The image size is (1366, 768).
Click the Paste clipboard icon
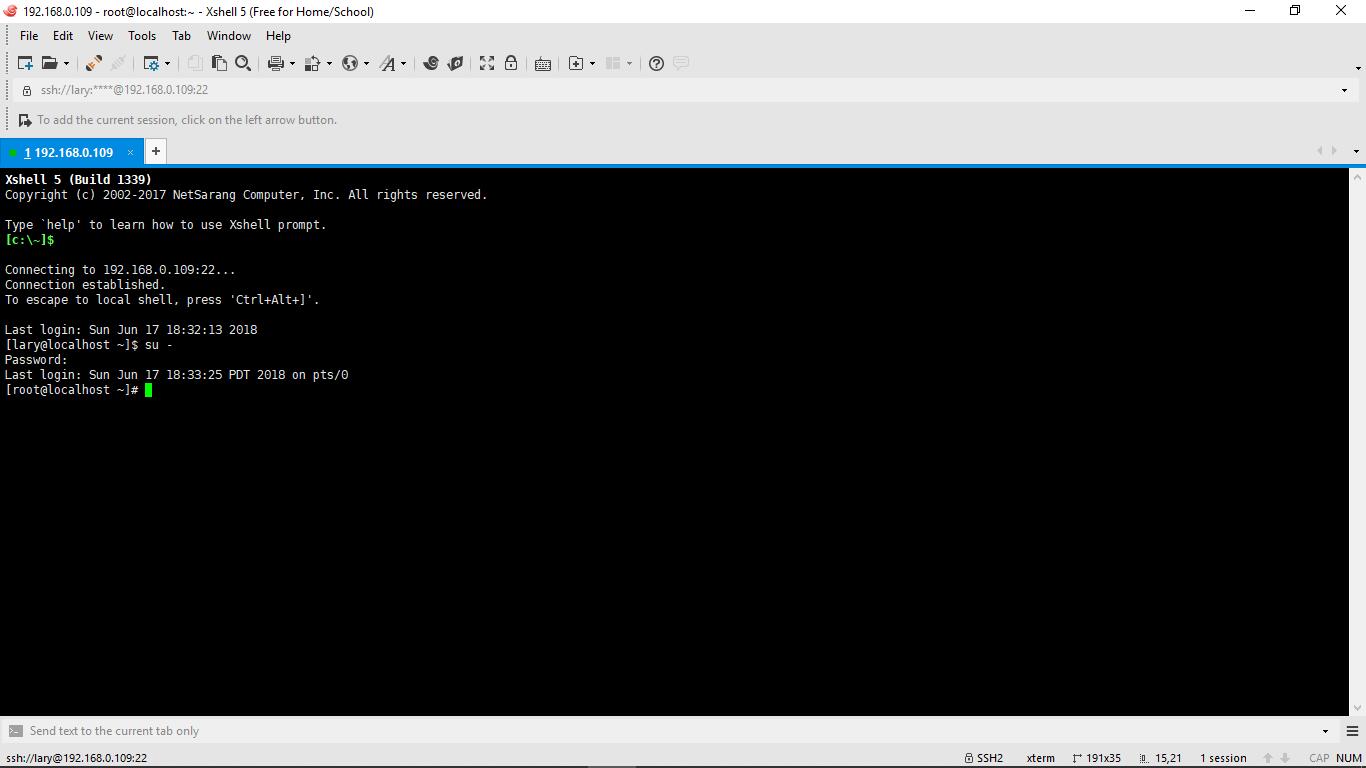219,63
